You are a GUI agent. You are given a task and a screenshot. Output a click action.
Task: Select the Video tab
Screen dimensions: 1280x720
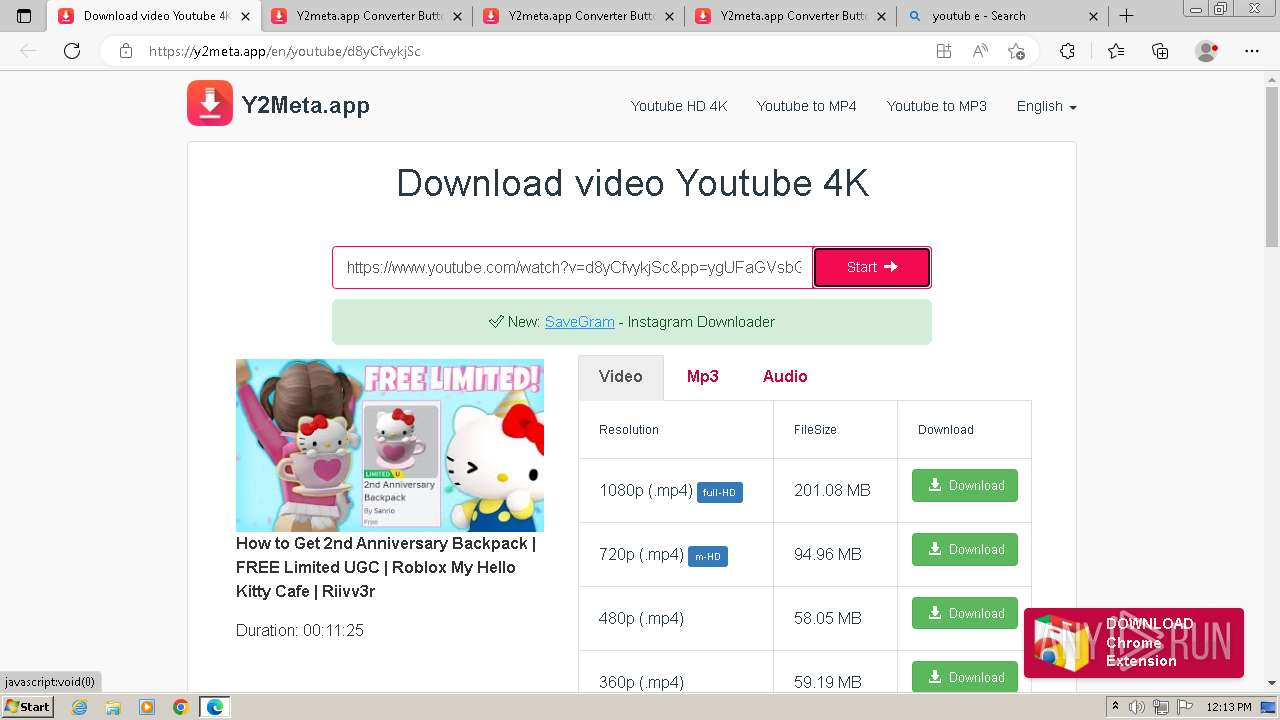620,377
